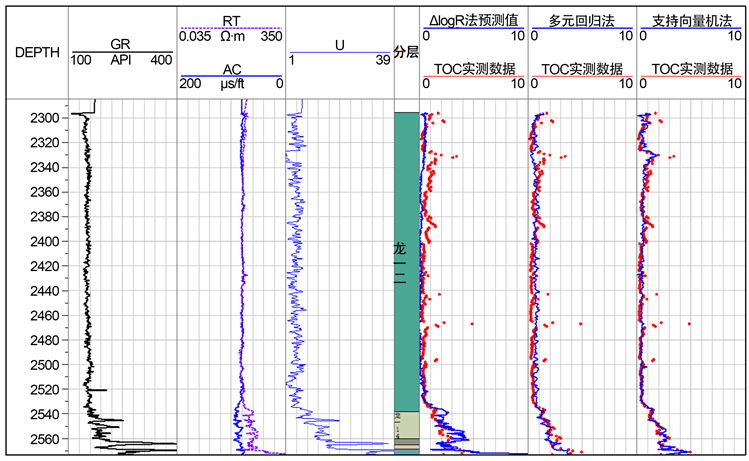
Task: Select the 多元回归法 track title
Action: [578, 20]
